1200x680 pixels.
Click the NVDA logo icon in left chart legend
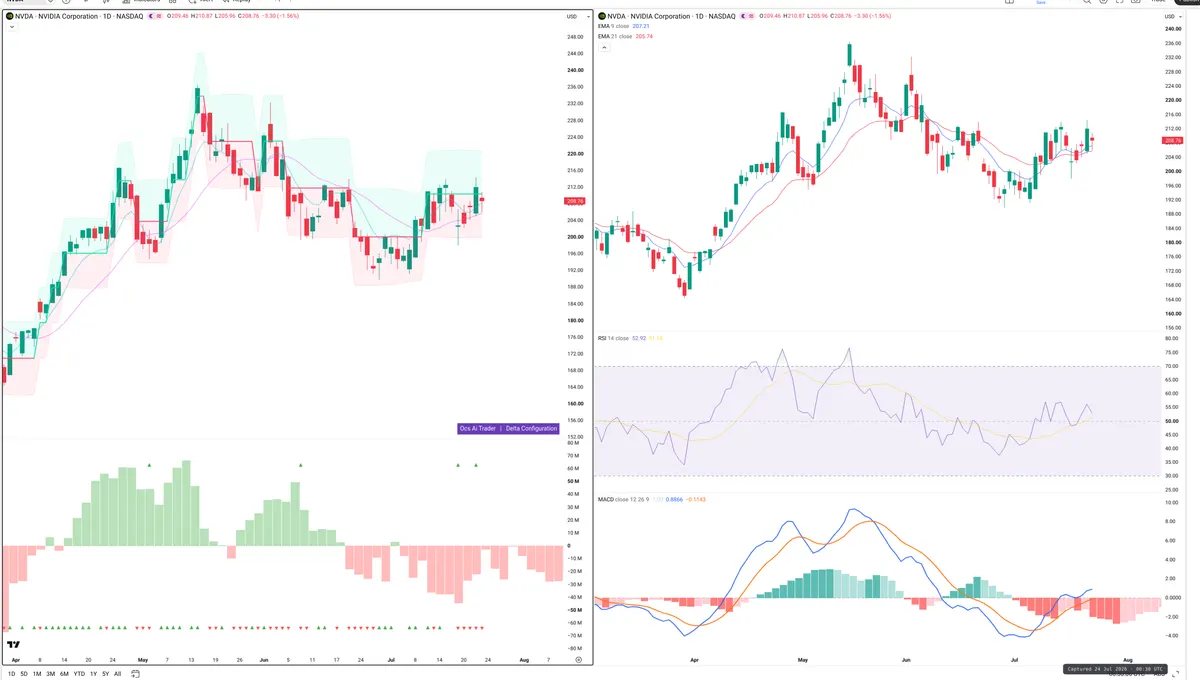click(x=10, y=16)
